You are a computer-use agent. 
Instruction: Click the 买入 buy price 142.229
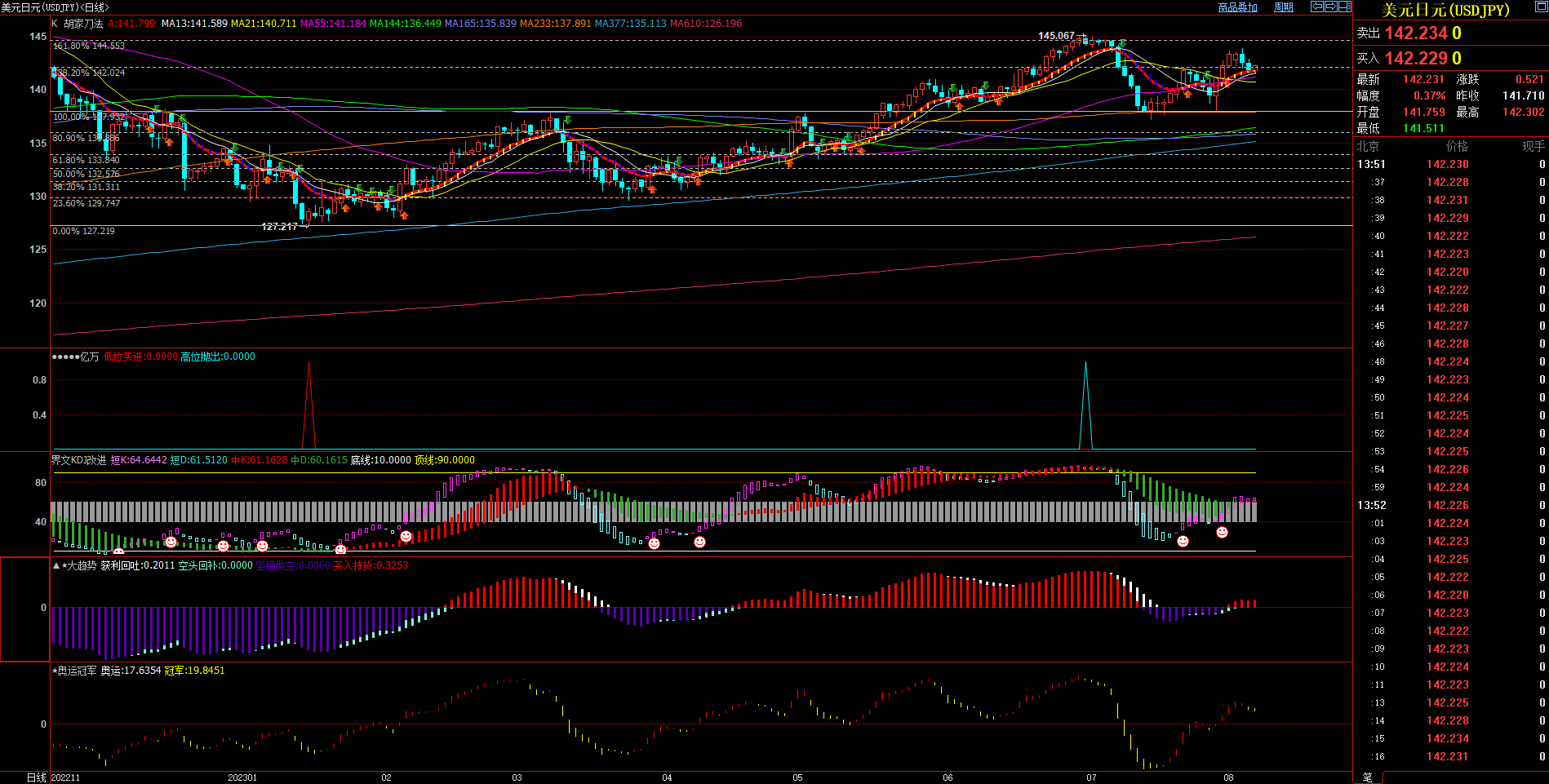click(x=1414, y=59)
